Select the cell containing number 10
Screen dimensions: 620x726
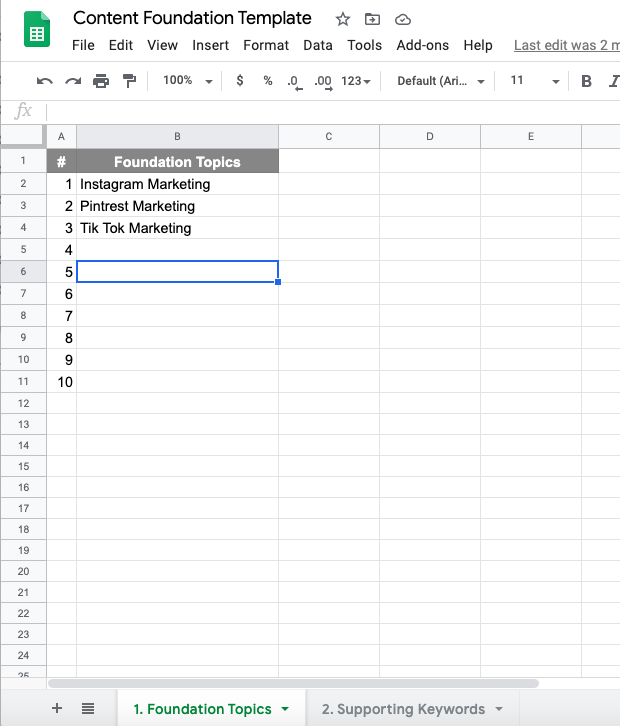click(x=62, y=382)
